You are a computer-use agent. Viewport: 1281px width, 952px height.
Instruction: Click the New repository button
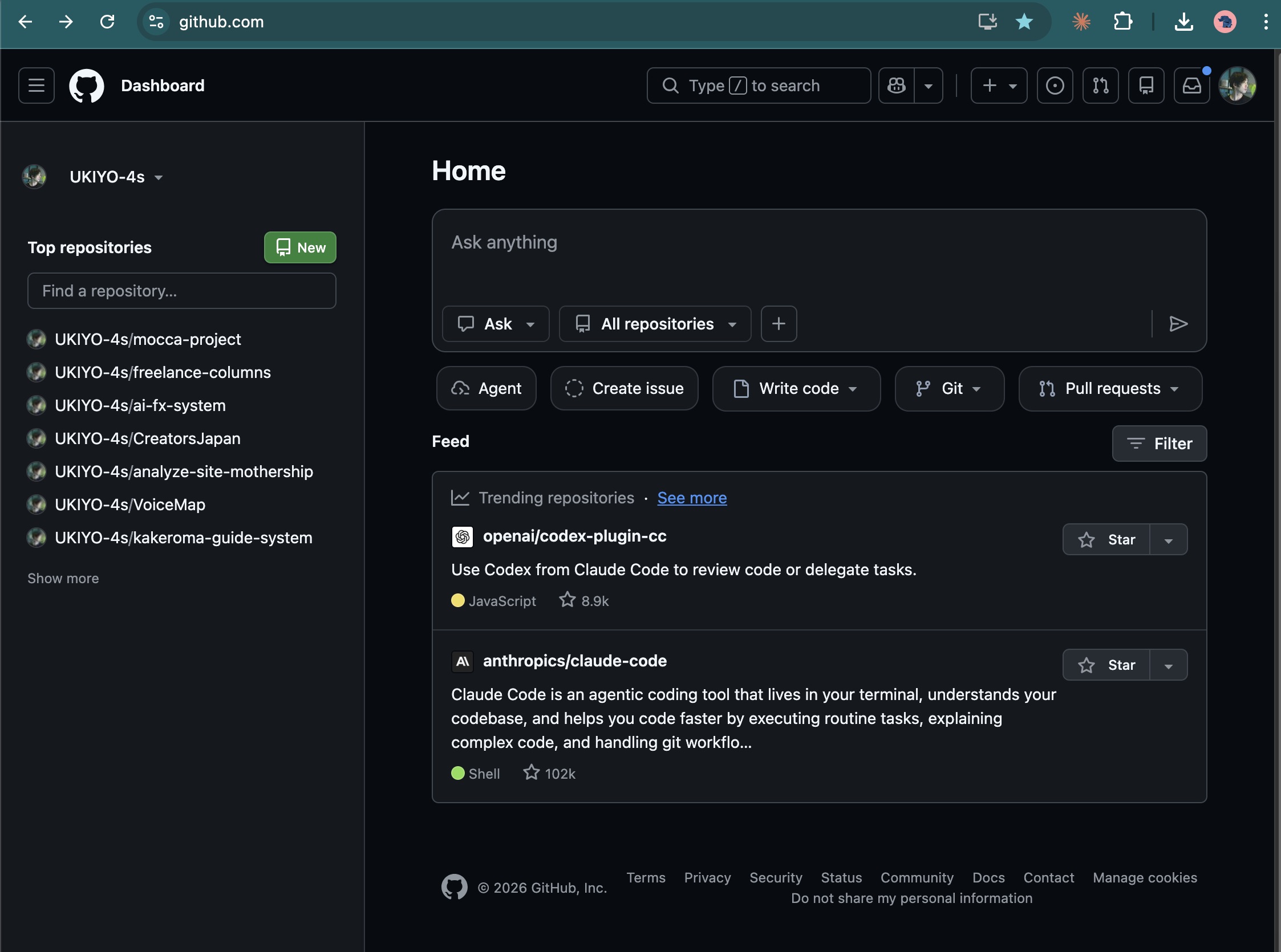[x=301, y=248]
